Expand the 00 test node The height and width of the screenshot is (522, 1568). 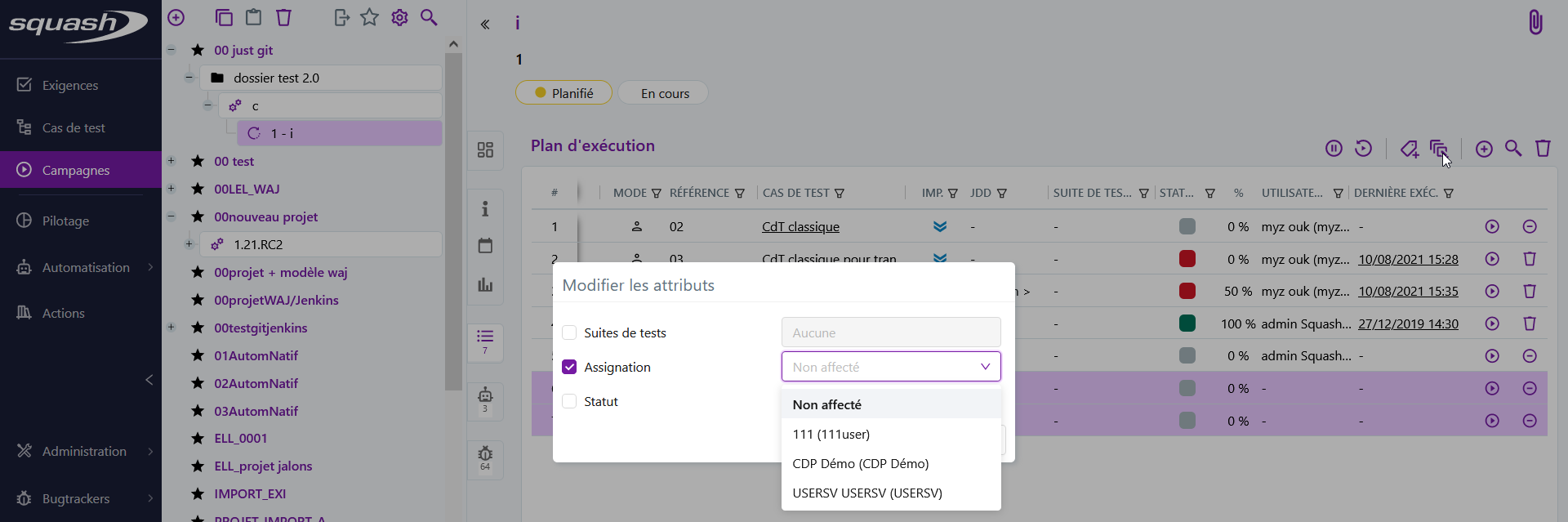(171, 161)
